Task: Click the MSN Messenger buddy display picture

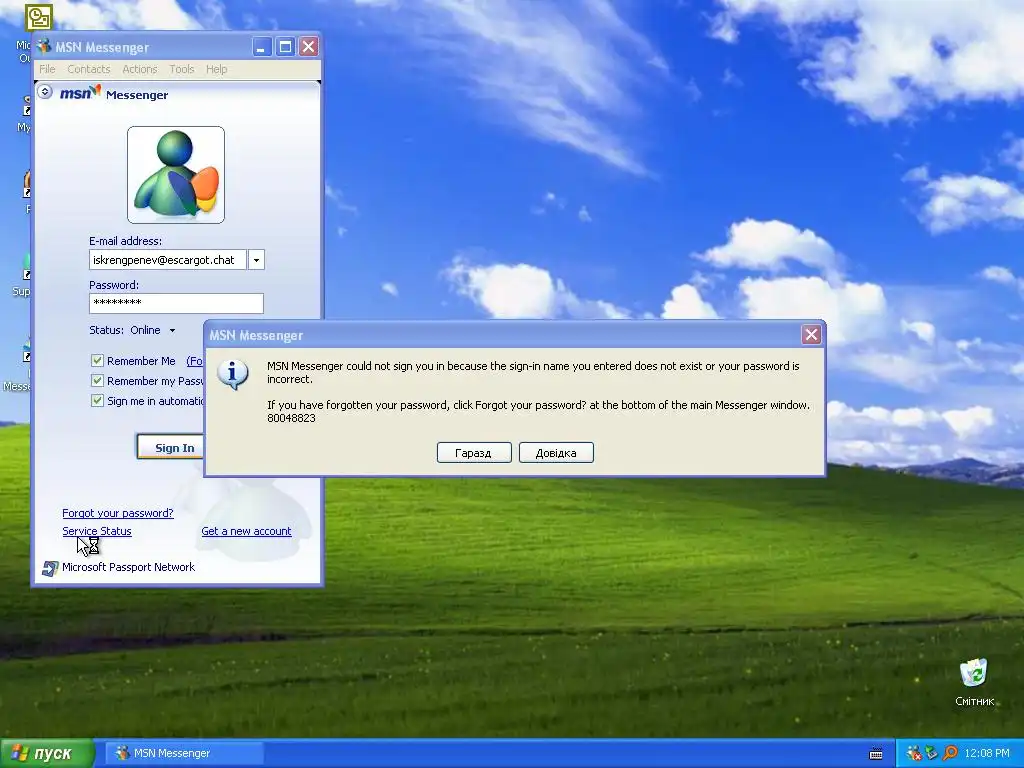Action: (x=176, y=175)
